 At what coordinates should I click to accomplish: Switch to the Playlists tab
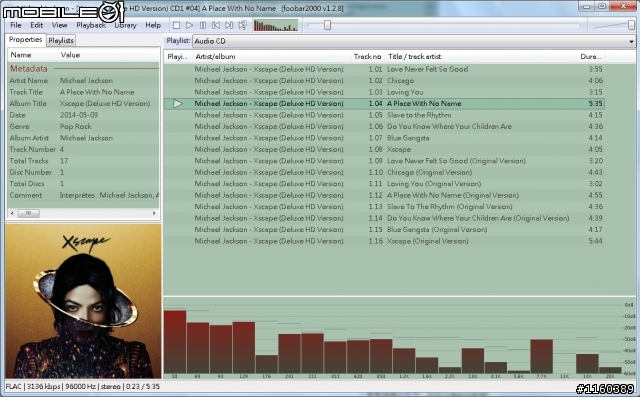61,40
